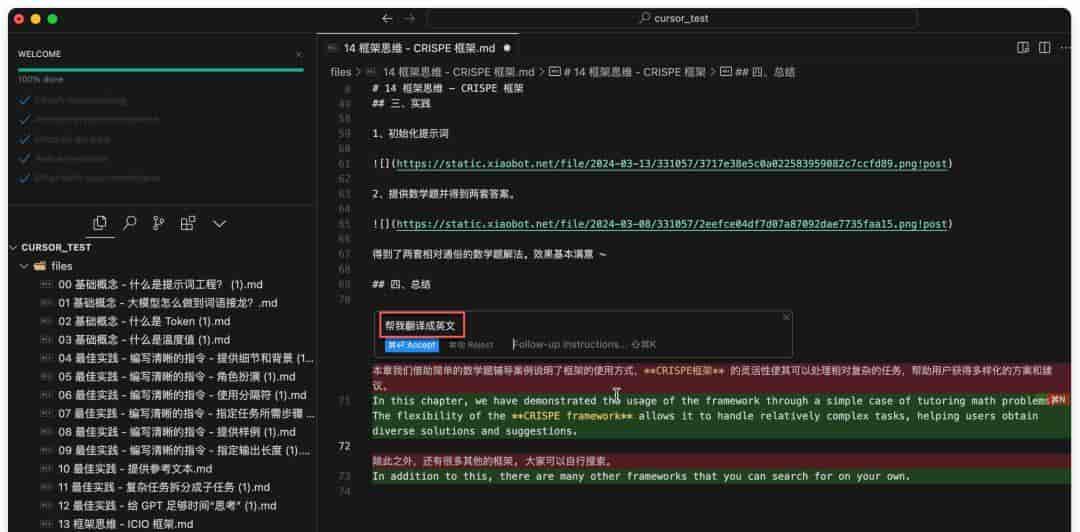Close the WELCOME panel

pos(298,54)
